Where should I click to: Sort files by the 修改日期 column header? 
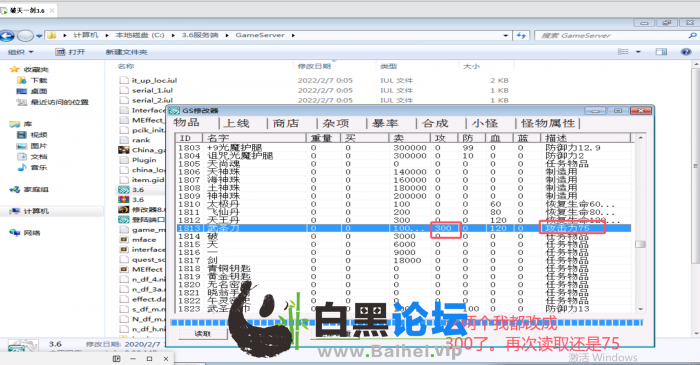tap(314, 66)
